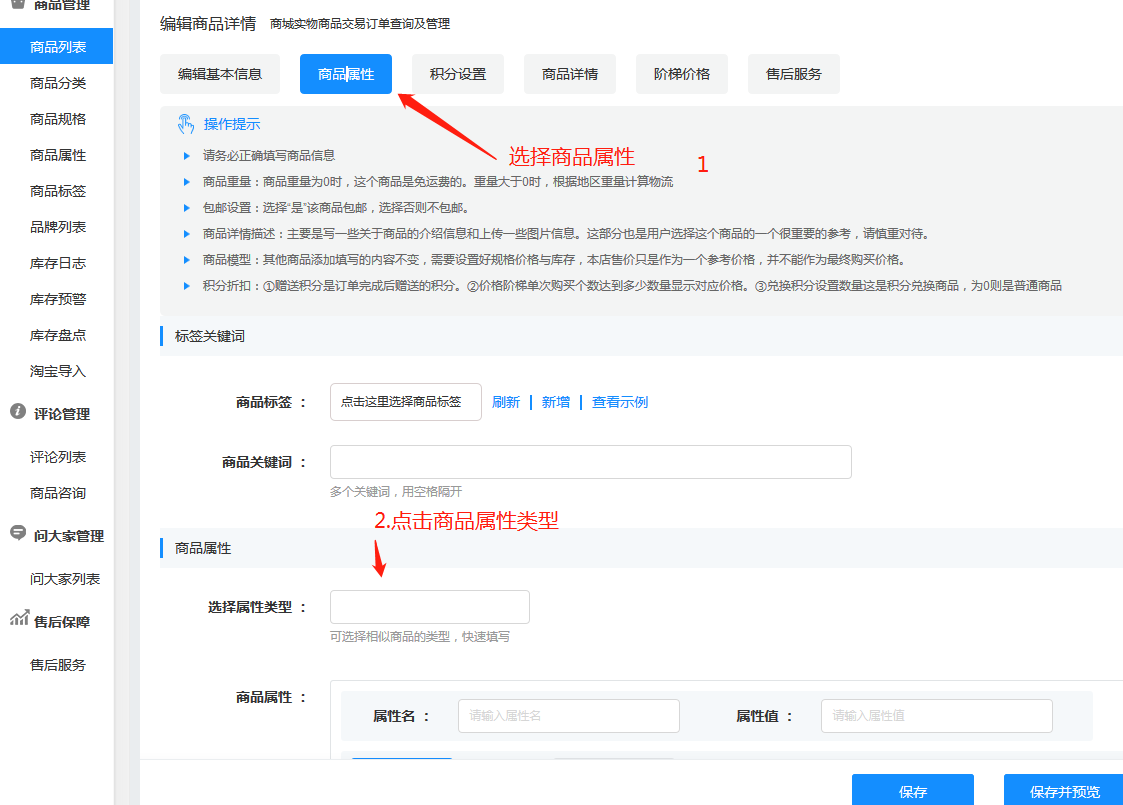
Task: Select the 阶梯价格 tab
Action: (681, 73)
